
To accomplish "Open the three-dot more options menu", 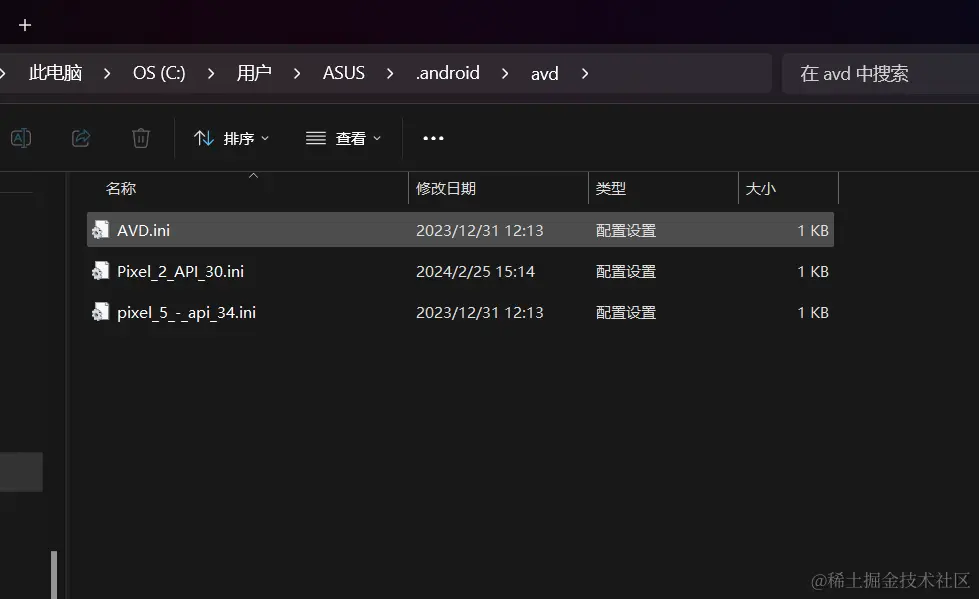I will point(433,138).
